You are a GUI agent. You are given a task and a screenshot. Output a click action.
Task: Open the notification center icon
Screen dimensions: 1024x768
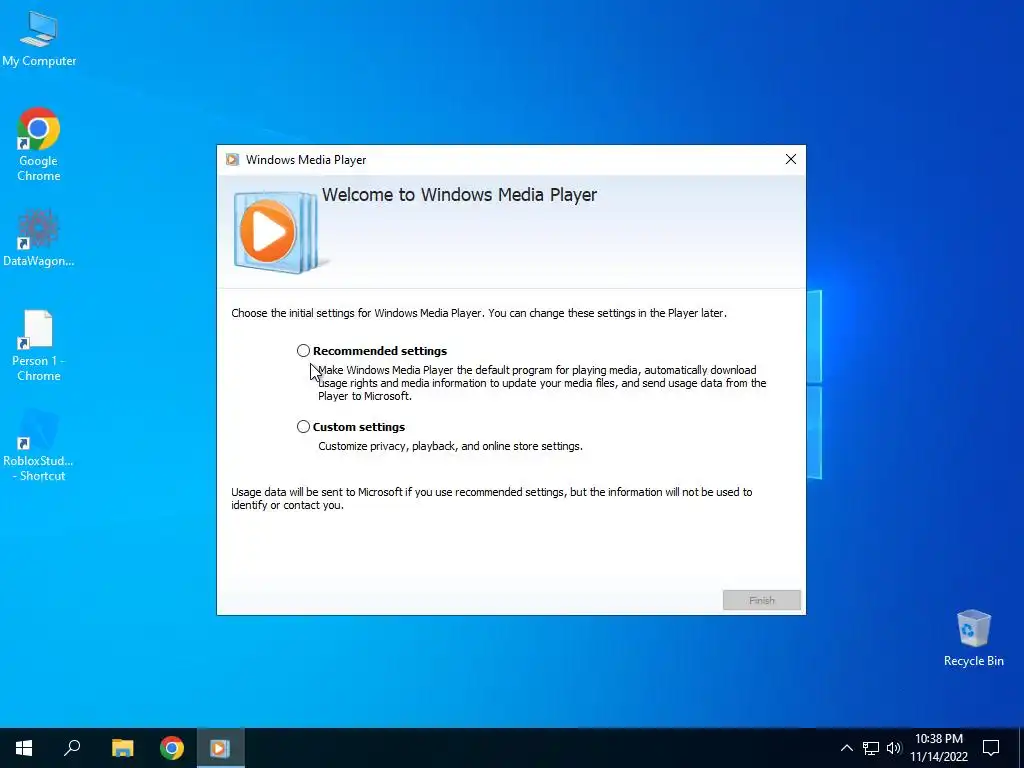coord(991,748)
